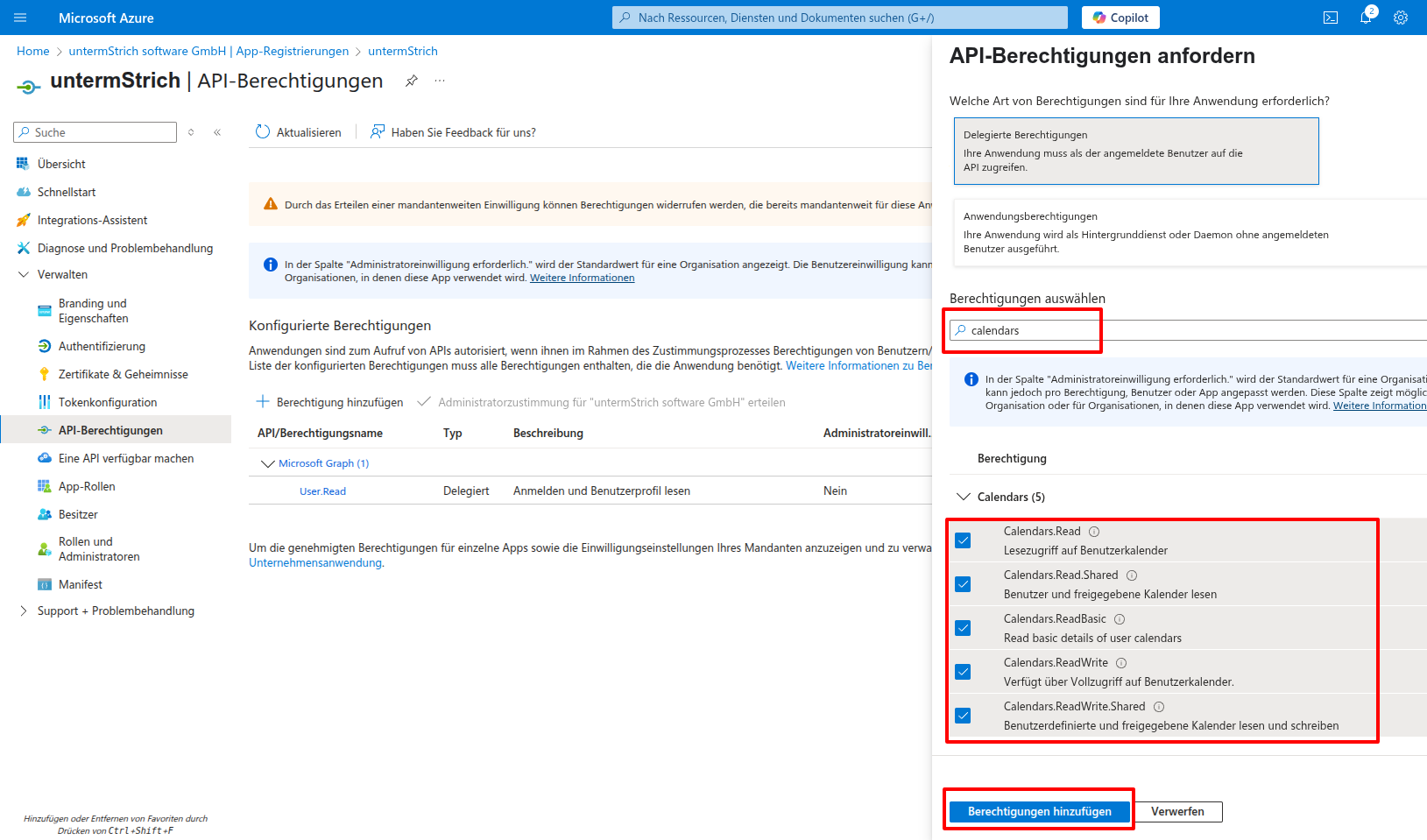Viewport: 1427px width, 840px height.
Task: Open the notifications bell
Action: point(1365,18)
